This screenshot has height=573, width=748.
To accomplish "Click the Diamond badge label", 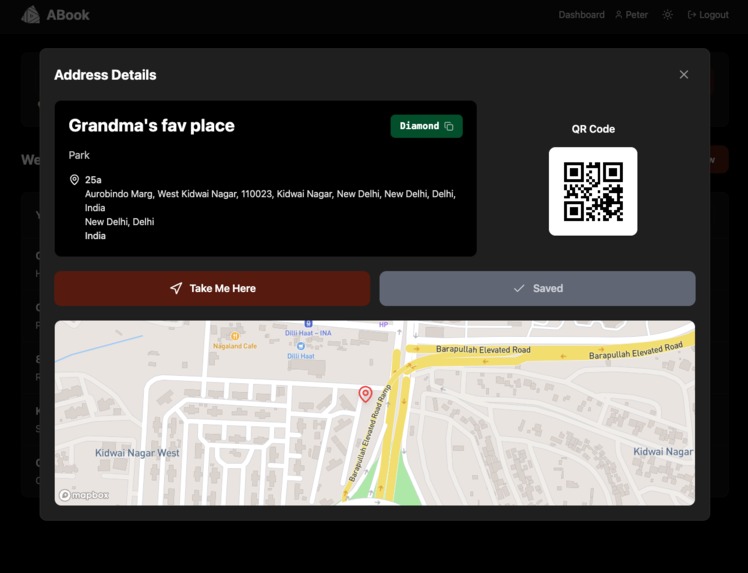I will pyautogui.click(x=419, y=126).
